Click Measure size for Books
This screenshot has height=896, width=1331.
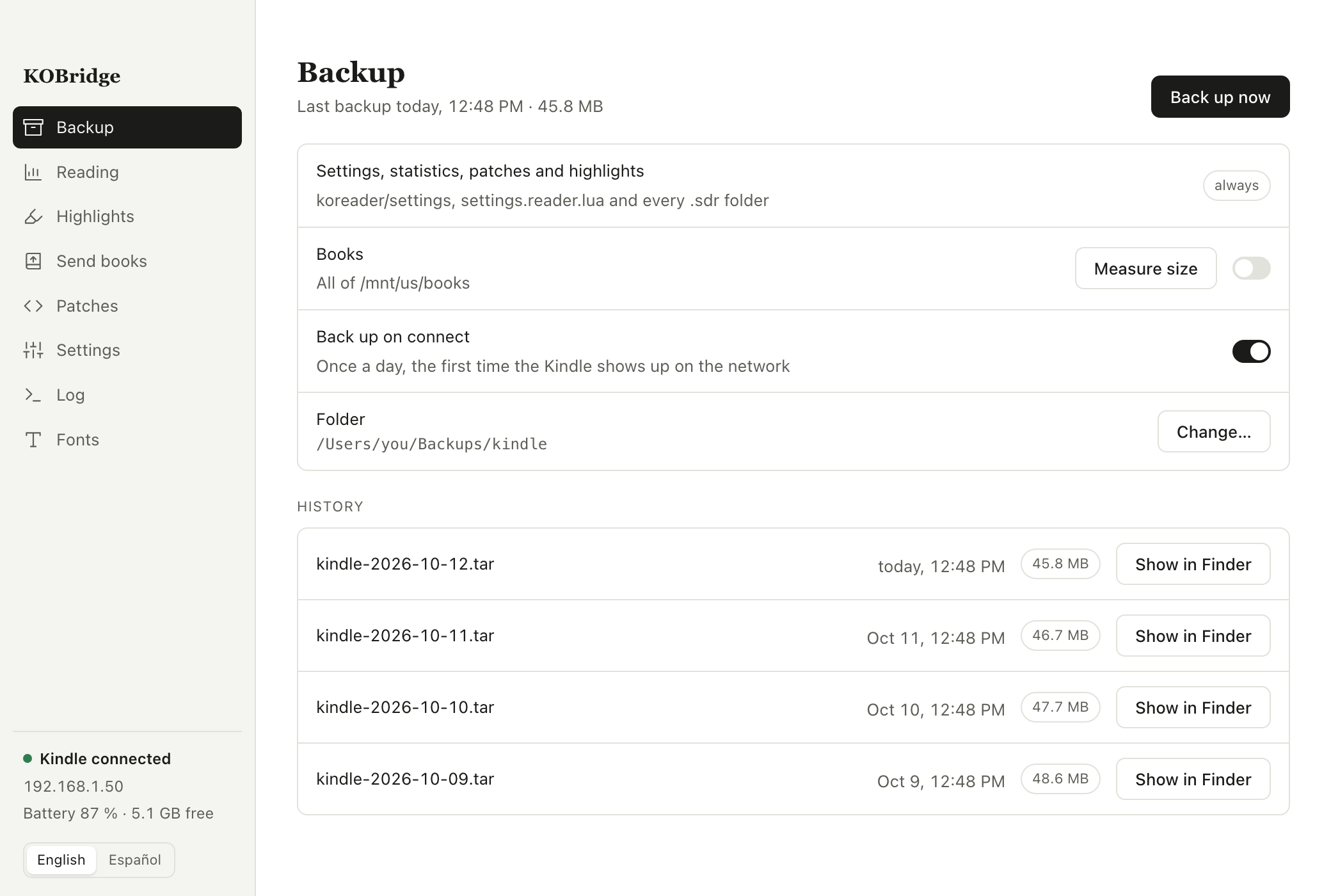point(1145,268)
